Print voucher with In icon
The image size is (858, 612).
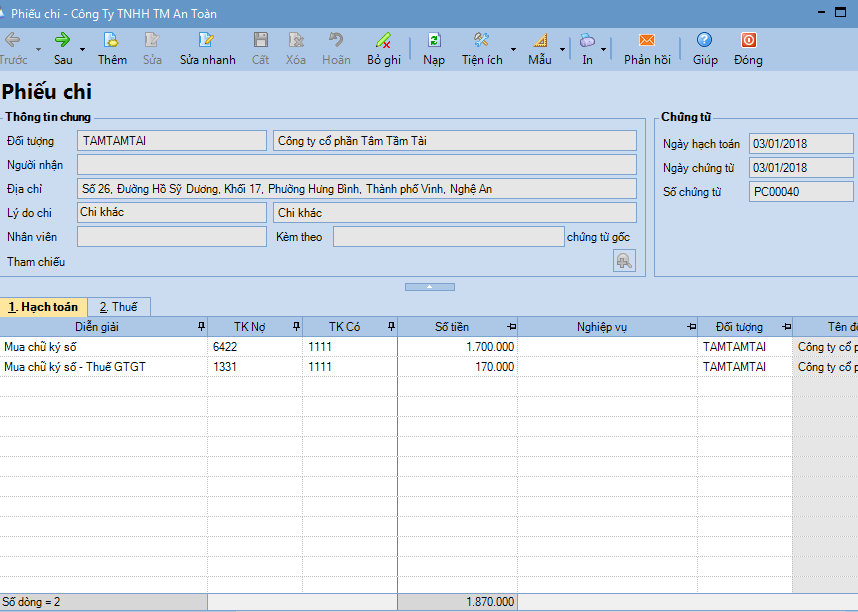(x=587, y=40)
